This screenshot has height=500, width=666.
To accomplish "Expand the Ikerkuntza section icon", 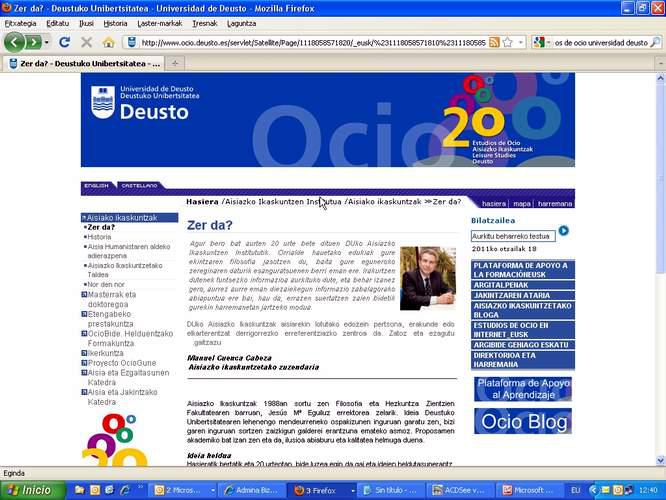I will point(84,353).
